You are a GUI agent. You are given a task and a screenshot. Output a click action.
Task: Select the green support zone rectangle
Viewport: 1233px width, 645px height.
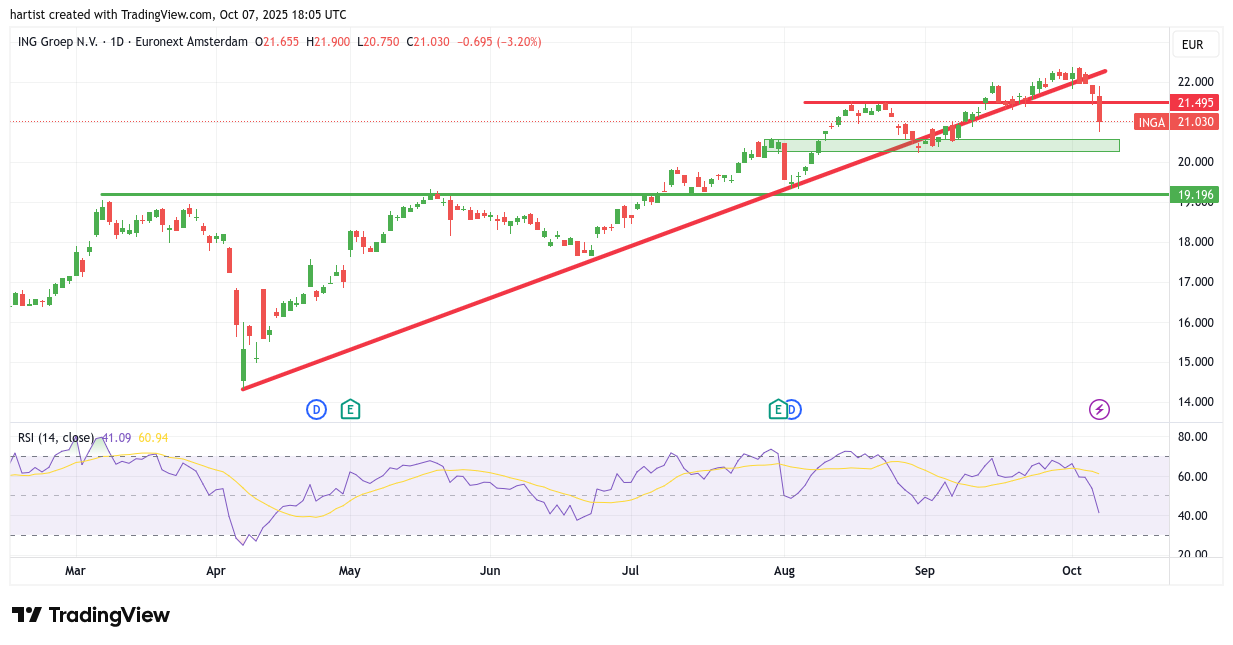1000,146
